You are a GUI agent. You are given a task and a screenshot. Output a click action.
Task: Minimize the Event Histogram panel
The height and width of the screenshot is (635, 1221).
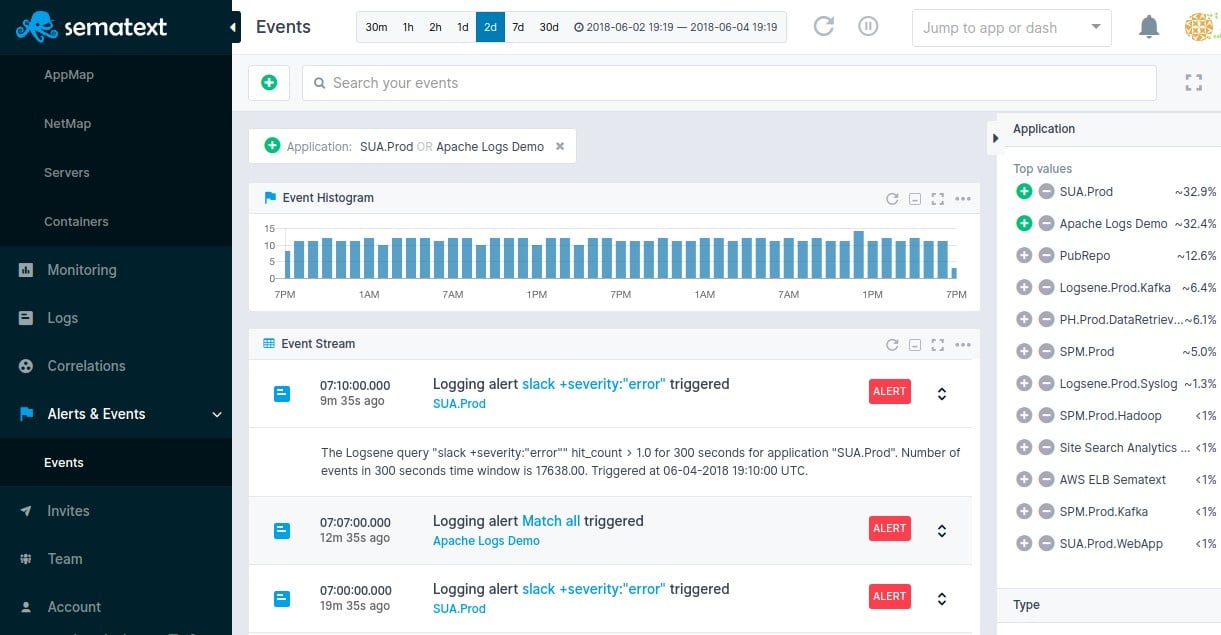click(914, 199)
